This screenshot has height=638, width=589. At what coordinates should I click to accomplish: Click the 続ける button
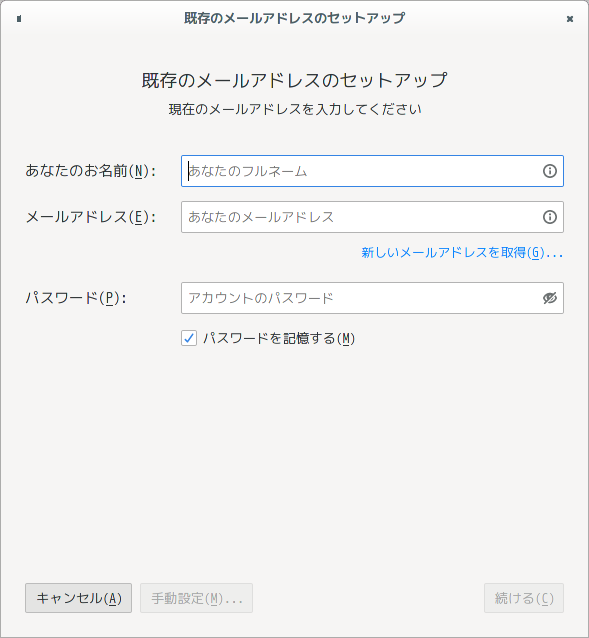click(524, 598)
